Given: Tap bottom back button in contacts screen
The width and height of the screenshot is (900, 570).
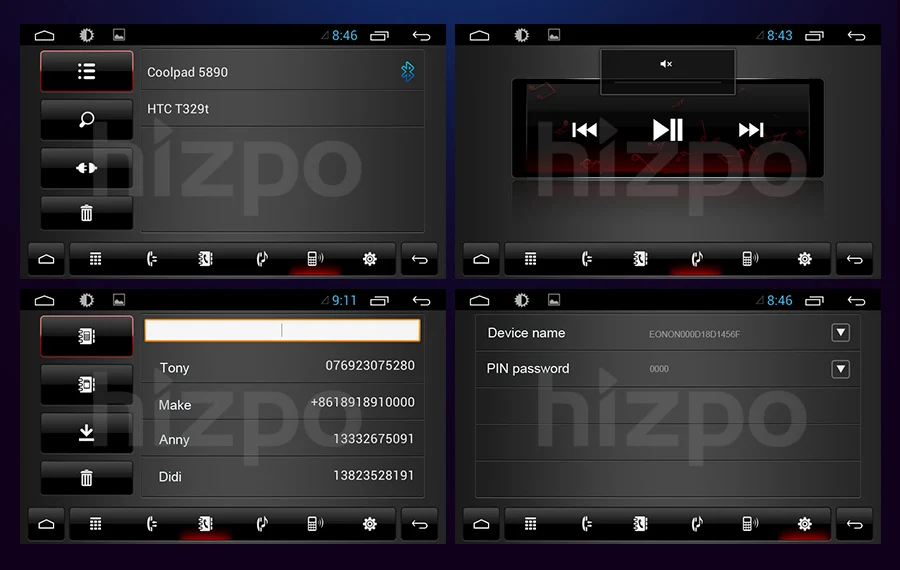Looking at the screenshot, I should pos(420,524).
